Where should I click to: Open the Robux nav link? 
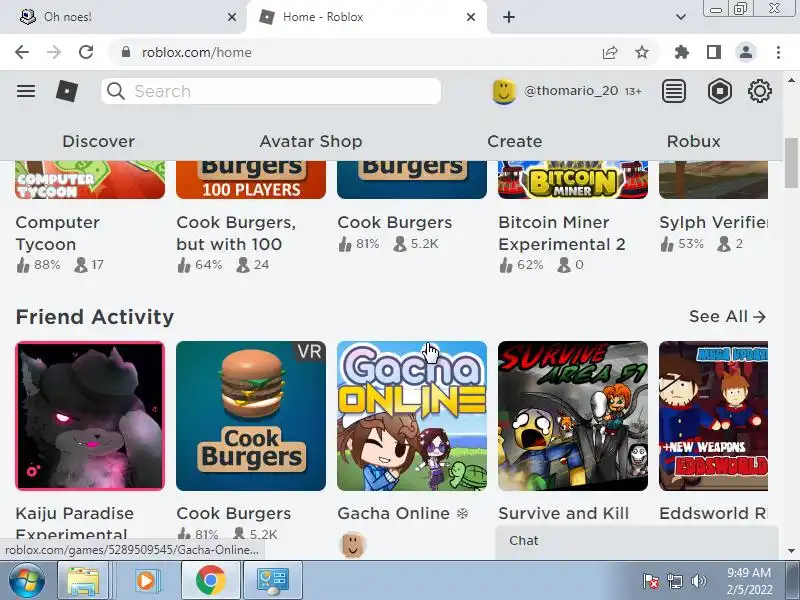[x=693, y=141]
